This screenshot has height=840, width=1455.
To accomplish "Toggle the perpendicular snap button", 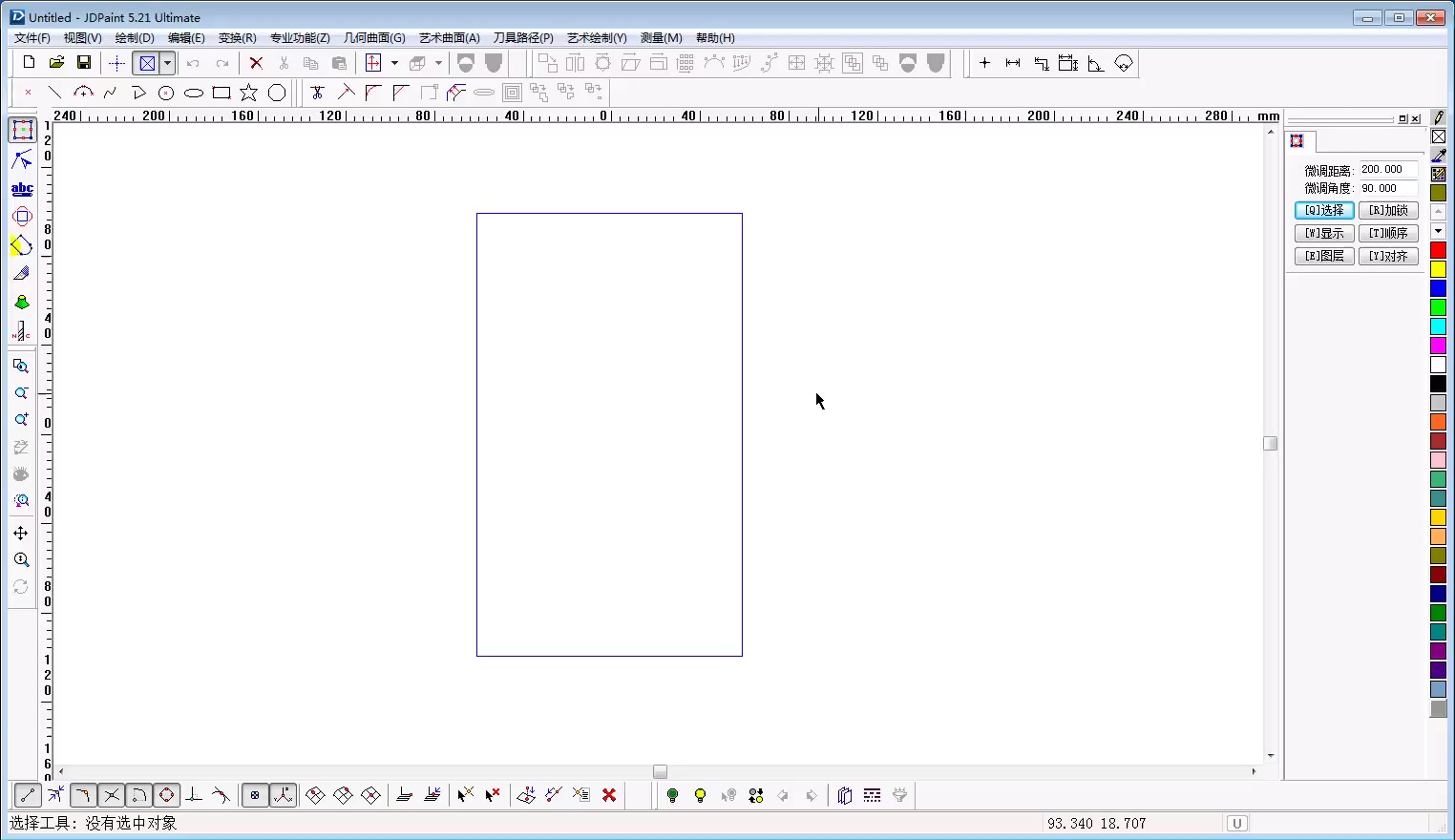I will [194, 795].
